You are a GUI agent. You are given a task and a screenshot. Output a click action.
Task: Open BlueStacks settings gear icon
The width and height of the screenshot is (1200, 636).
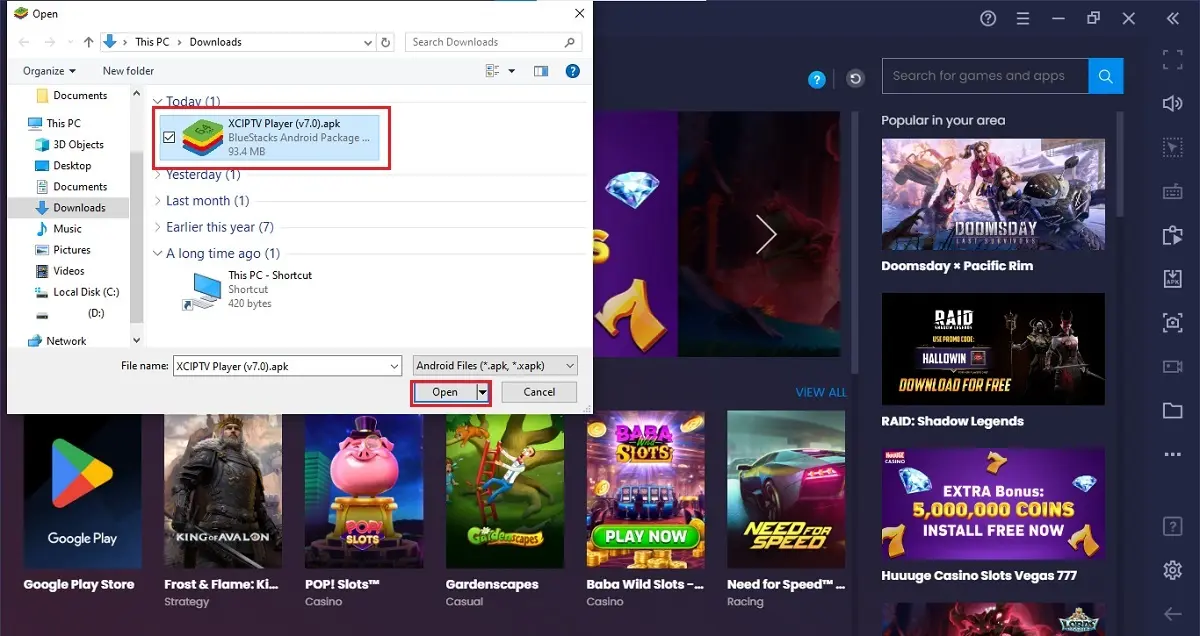coord(1172,570)
